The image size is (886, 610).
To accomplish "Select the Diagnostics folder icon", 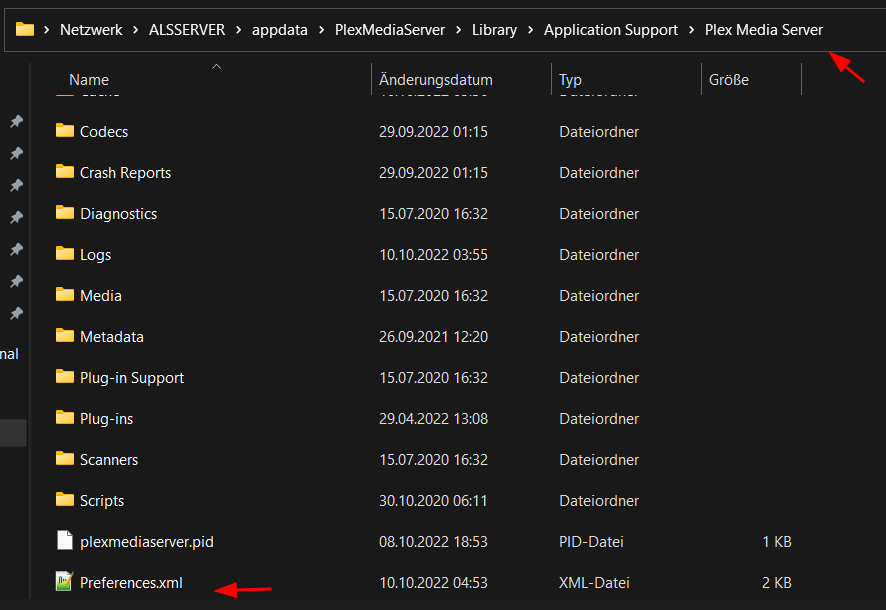I will (65, 213).
